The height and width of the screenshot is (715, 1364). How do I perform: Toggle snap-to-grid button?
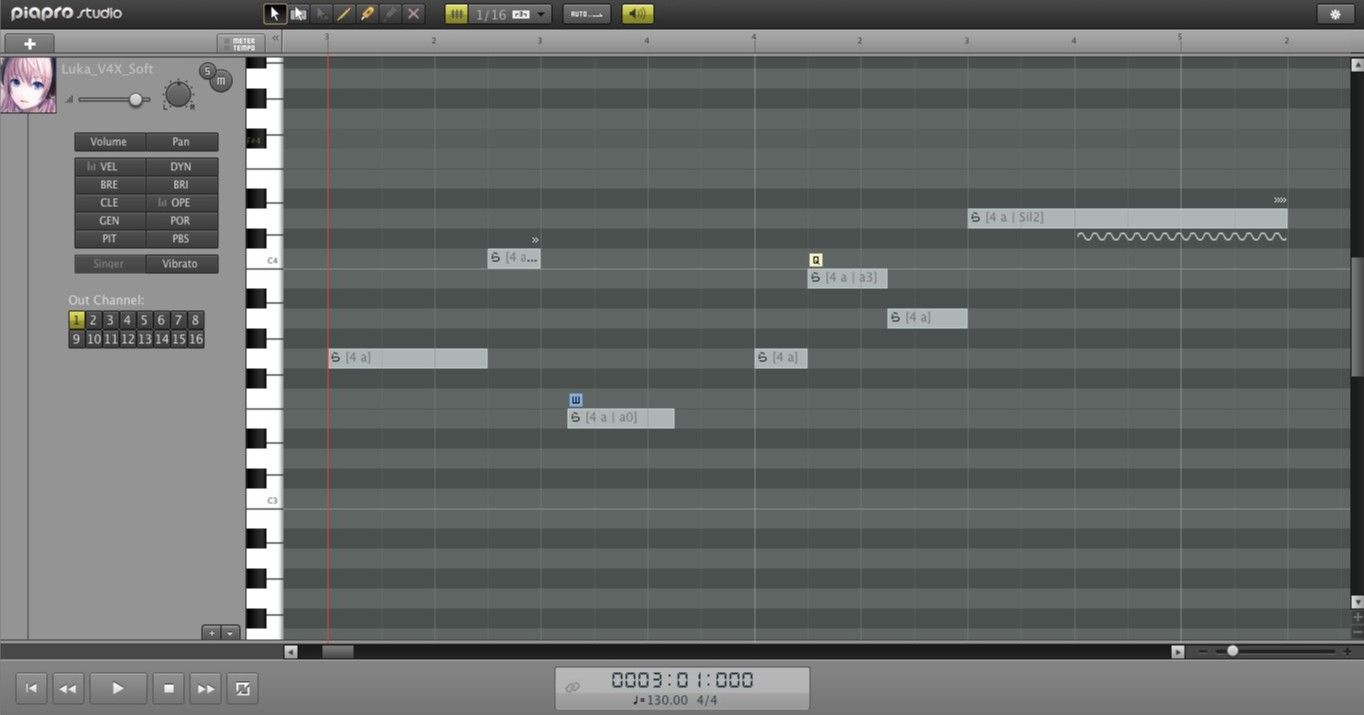pyautogui.click(x=456, y=14)
